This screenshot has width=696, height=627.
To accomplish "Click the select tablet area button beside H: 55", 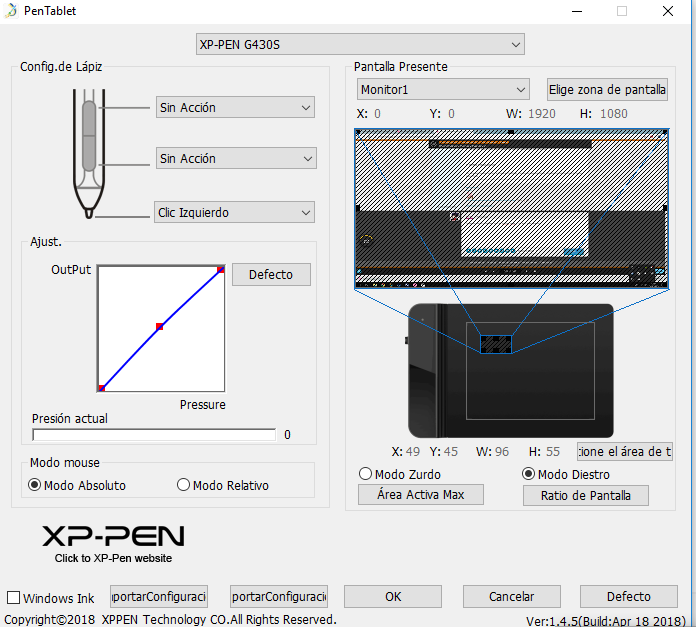I will [625, 452].
